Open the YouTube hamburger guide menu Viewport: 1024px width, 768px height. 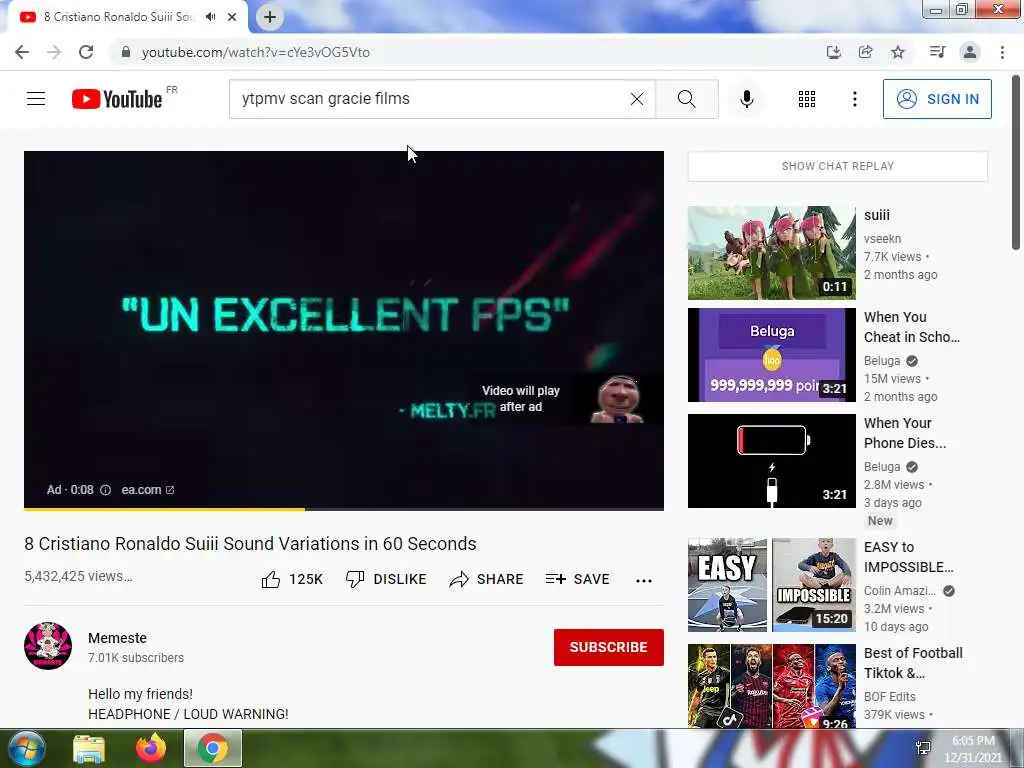(x=36, y=99)
